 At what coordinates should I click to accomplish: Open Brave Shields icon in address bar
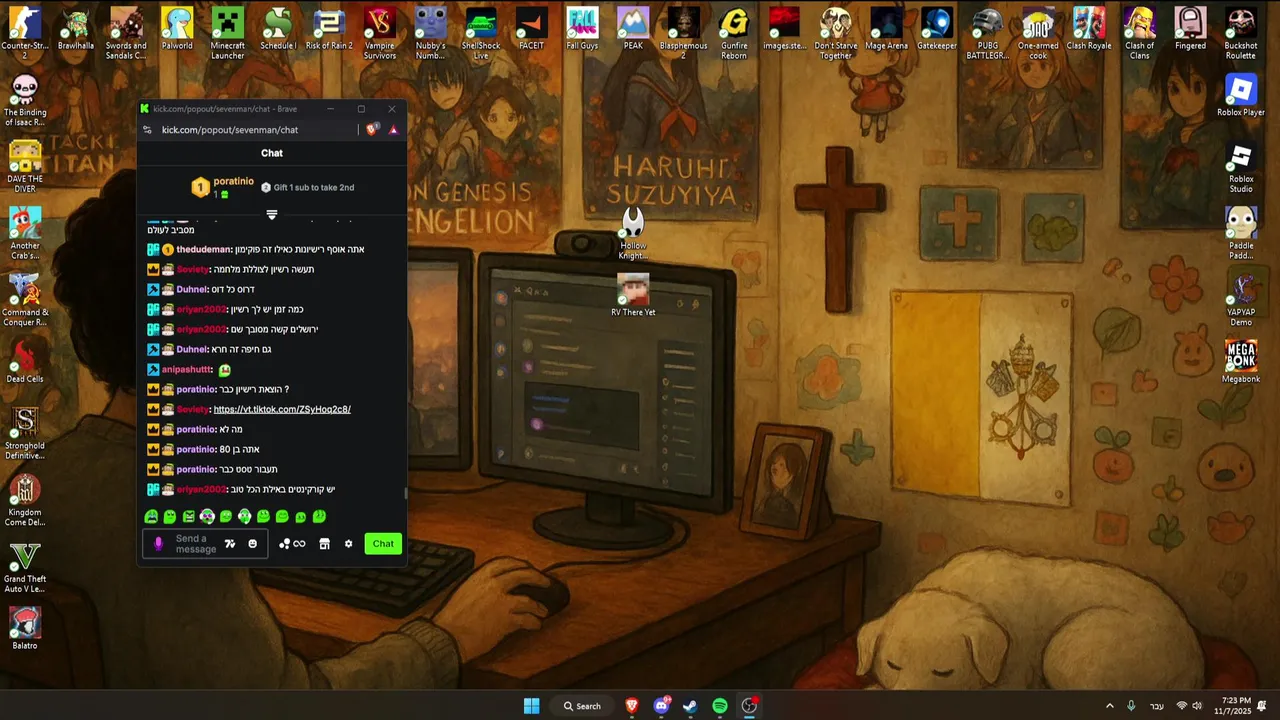pyautogui.click(x=372, y=129)
